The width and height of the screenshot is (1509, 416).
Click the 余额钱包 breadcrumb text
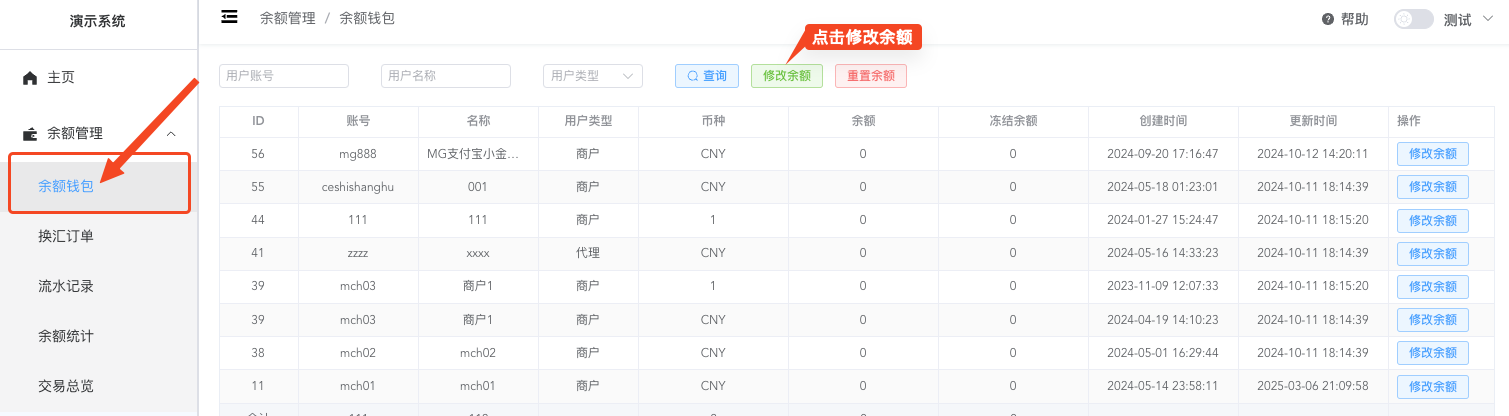click(x=367, y=18)
